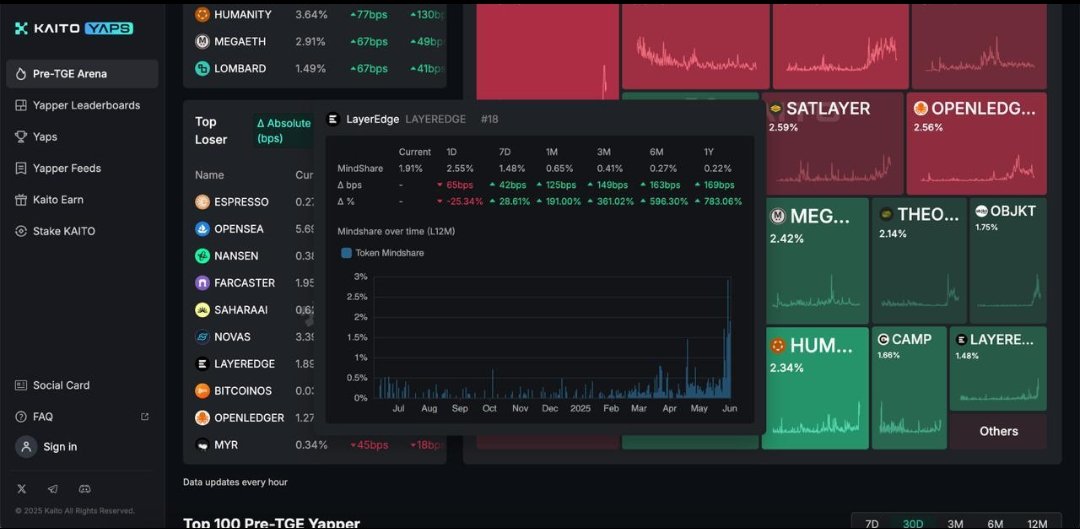This screenshot has height=529, width=1080.
Task: Click the MYR token logo
Action: pos(202,445)
